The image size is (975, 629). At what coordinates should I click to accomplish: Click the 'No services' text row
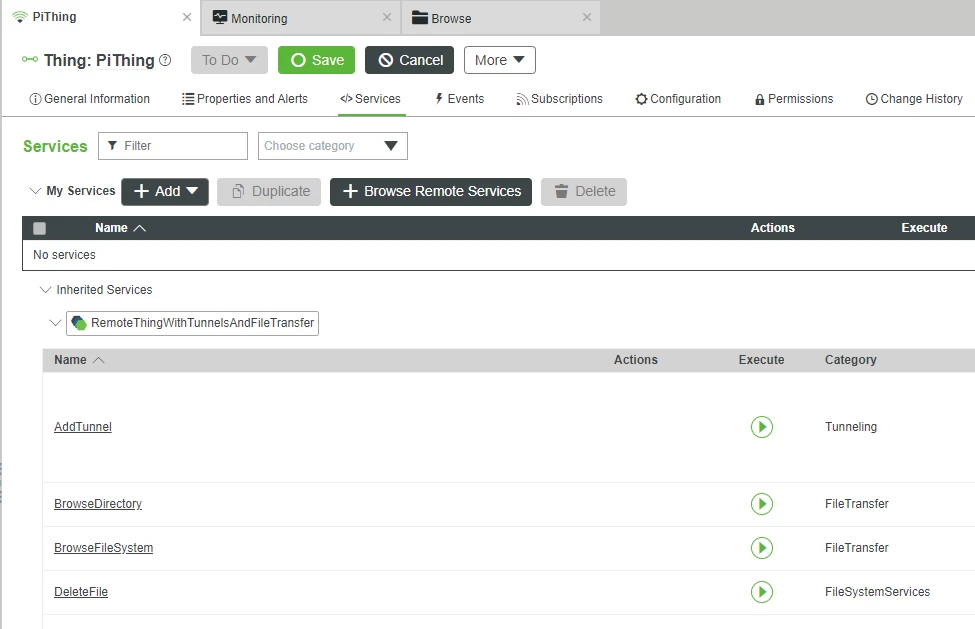(64, 255)
